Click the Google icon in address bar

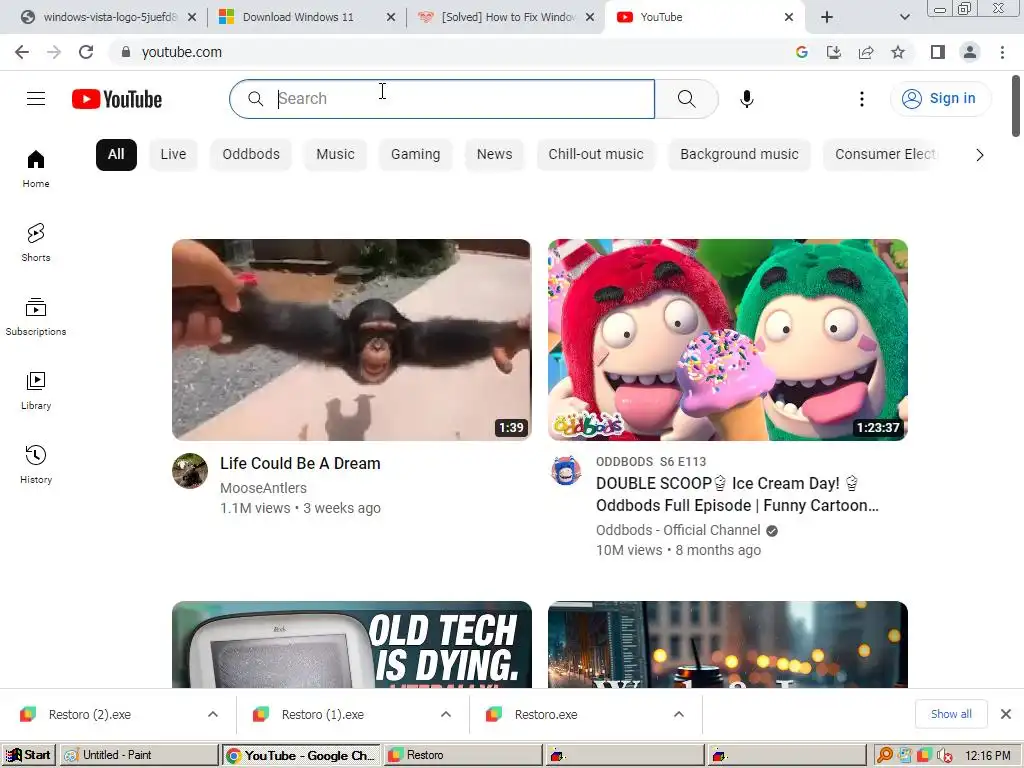[x=802, y=52]
